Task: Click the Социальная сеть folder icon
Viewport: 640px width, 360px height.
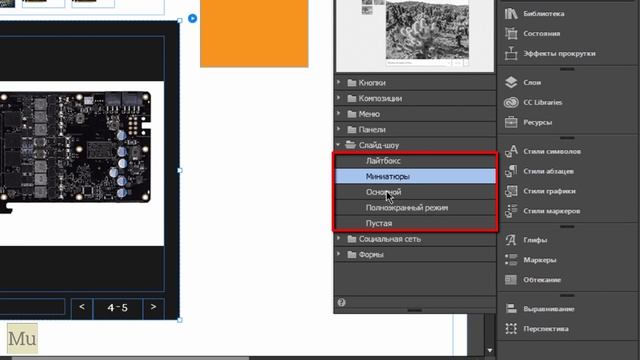Action: (x=352, y=239)
